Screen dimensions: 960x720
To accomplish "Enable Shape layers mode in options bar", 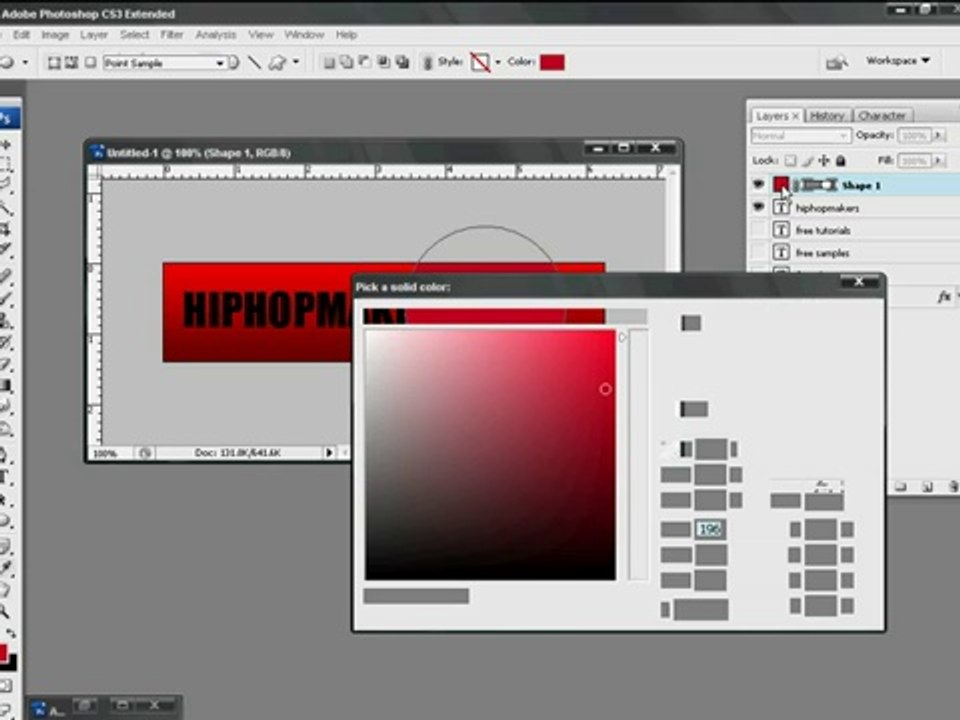I will click(x=54, y=62).
